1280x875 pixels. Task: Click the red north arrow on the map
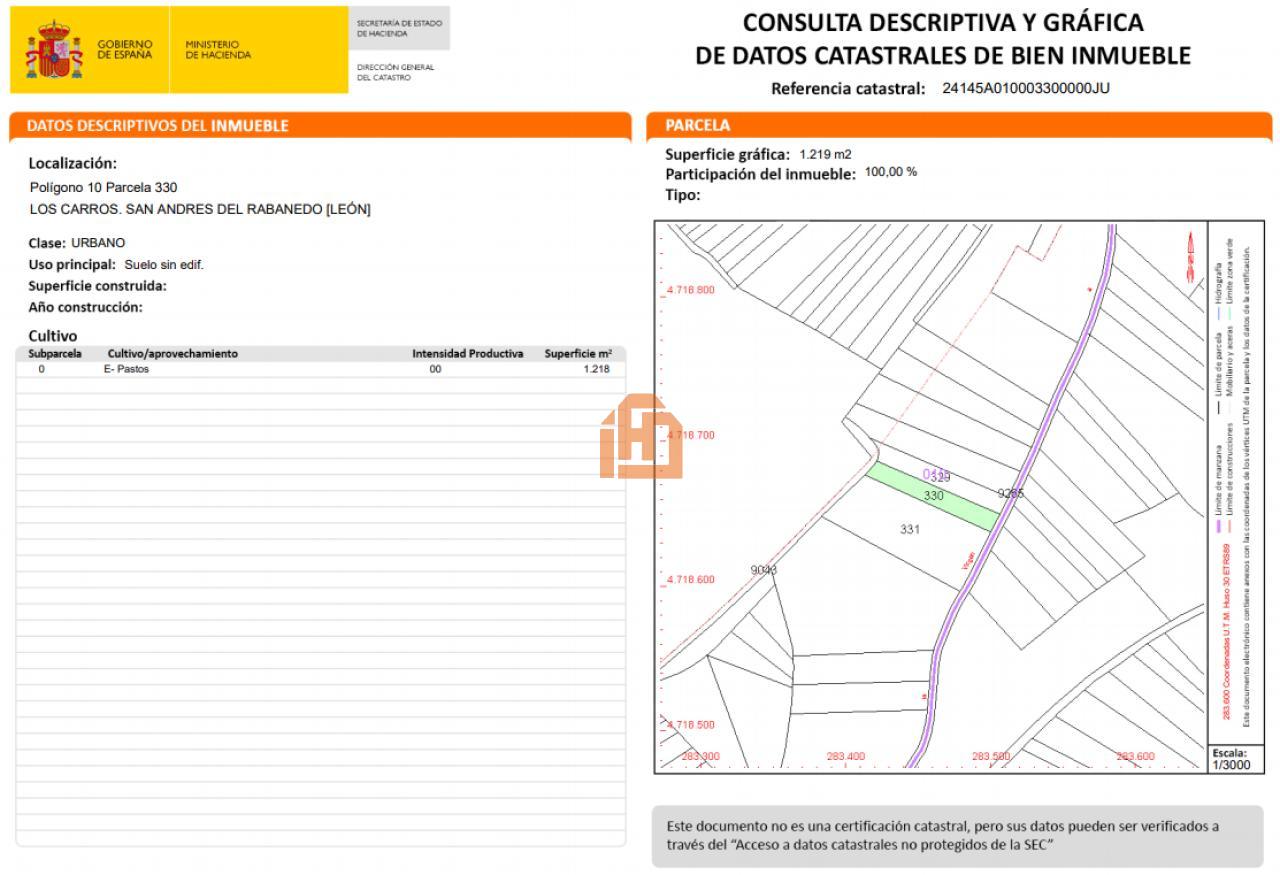point(1190,256)
